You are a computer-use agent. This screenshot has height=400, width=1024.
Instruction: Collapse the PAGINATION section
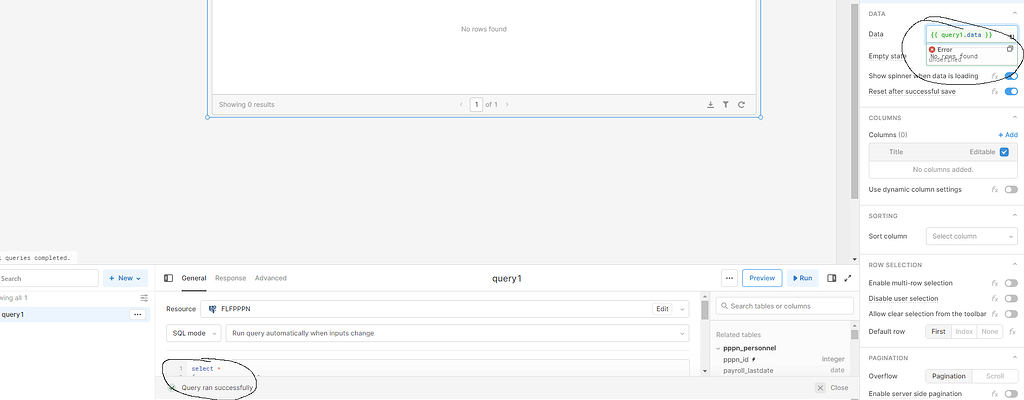tap(1014, 358)
